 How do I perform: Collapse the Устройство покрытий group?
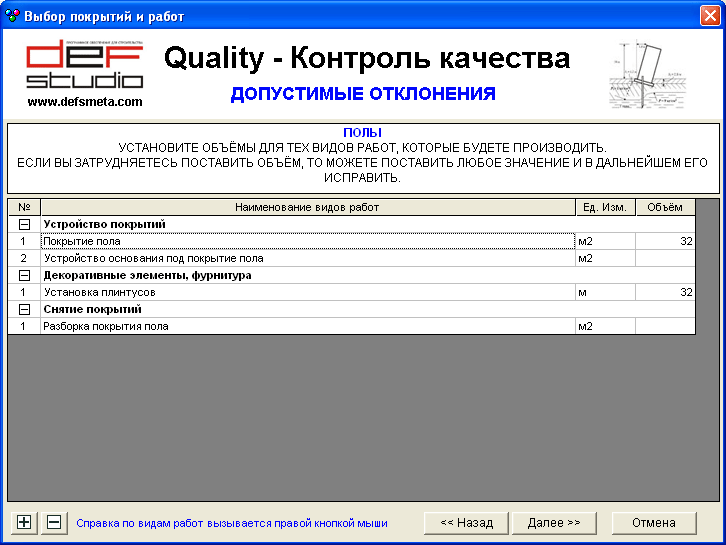click(x=24, y=224)
